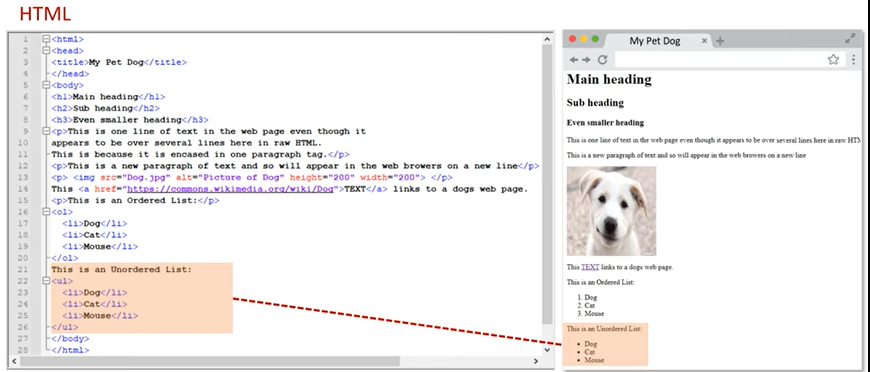Click the dog photo in the browser

pyautogui.click(x=611, y=211)
